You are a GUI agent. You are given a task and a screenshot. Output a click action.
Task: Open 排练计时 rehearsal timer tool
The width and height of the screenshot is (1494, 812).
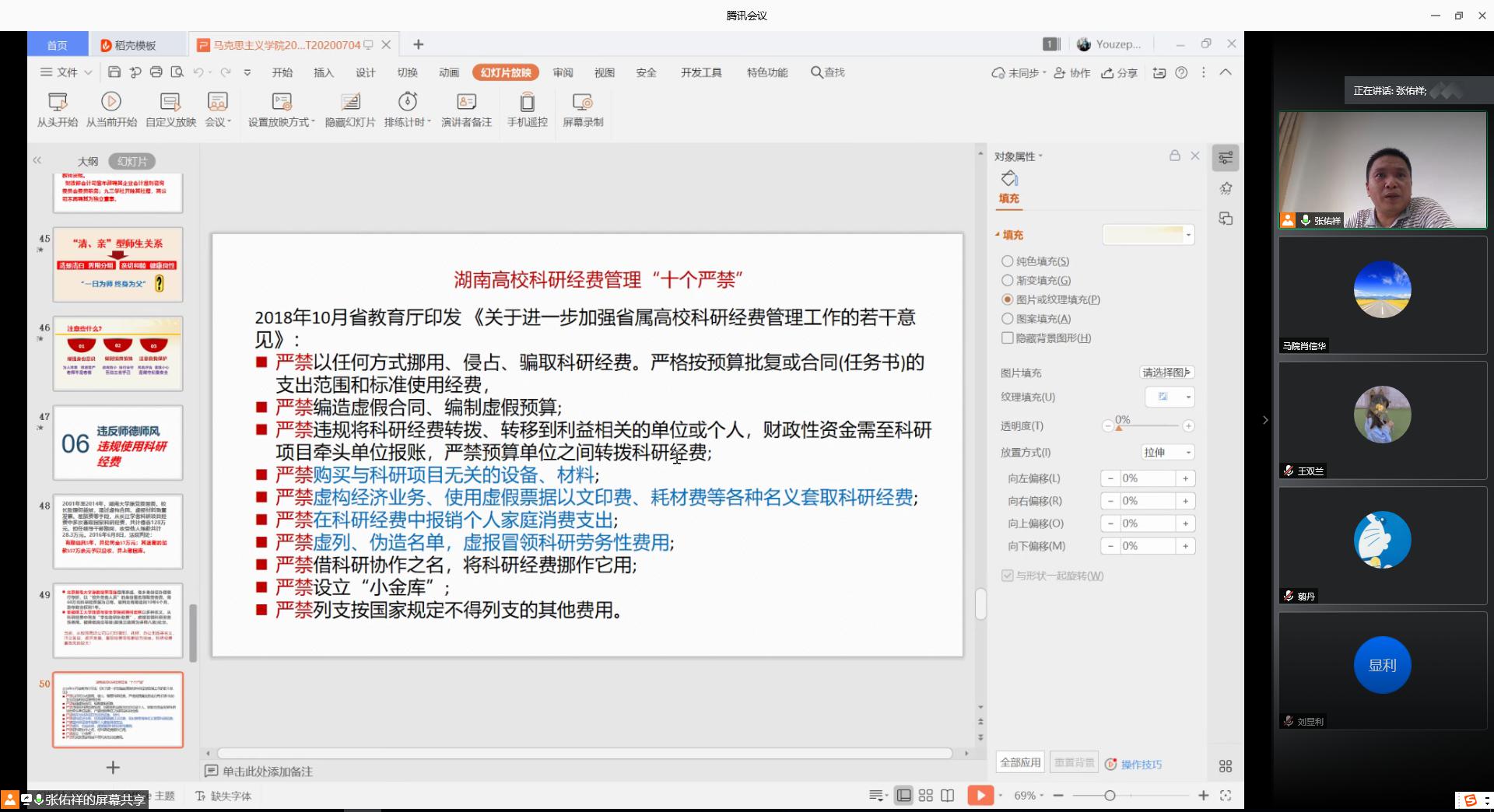click(x=407, y=102)
